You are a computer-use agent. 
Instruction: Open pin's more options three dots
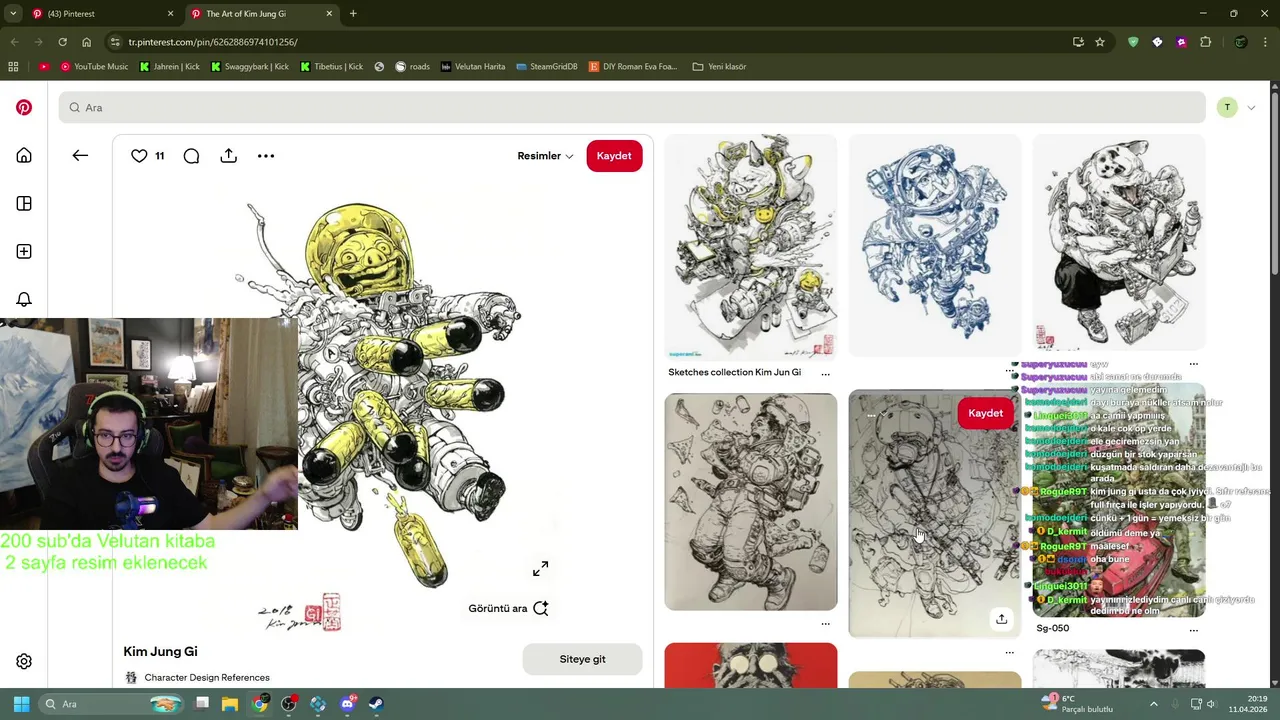click(266, 156)
